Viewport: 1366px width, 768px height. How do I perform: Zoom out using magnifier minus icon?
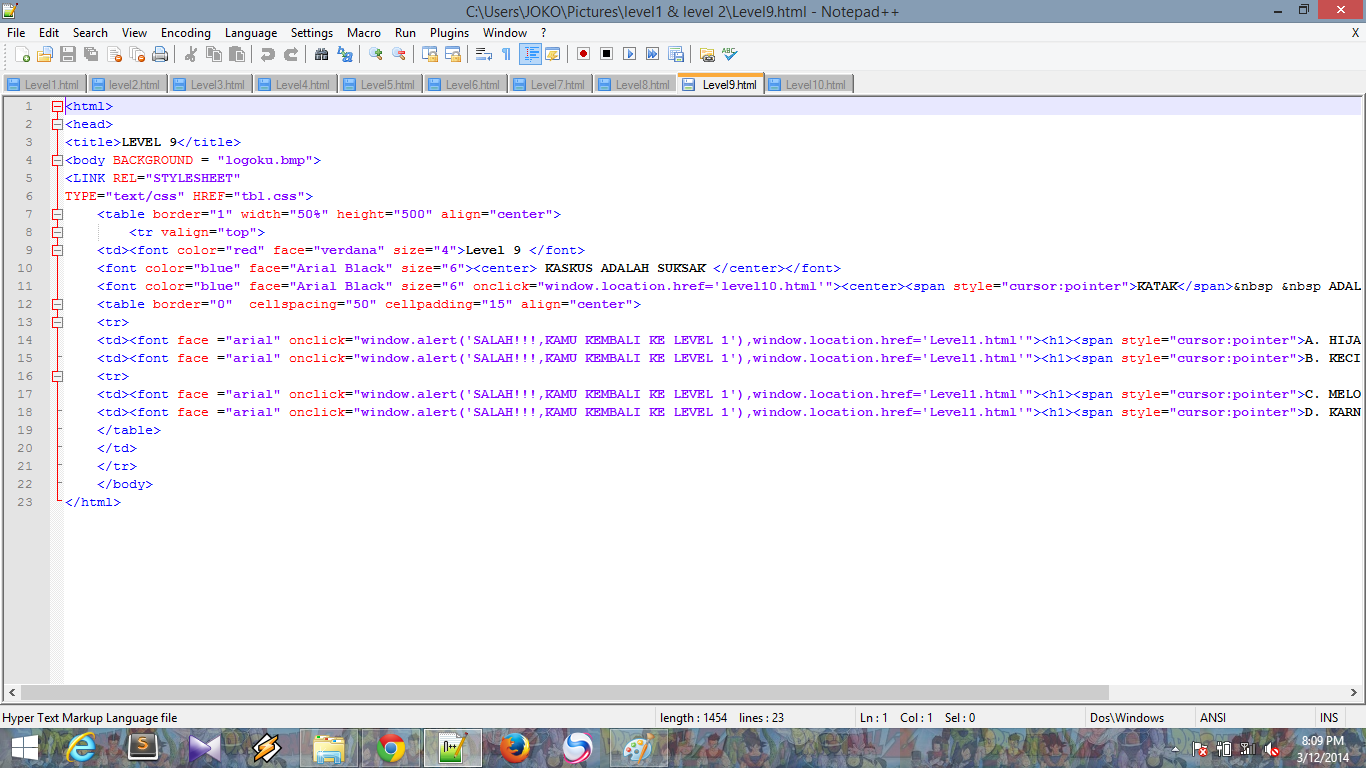tap(398, 54)
